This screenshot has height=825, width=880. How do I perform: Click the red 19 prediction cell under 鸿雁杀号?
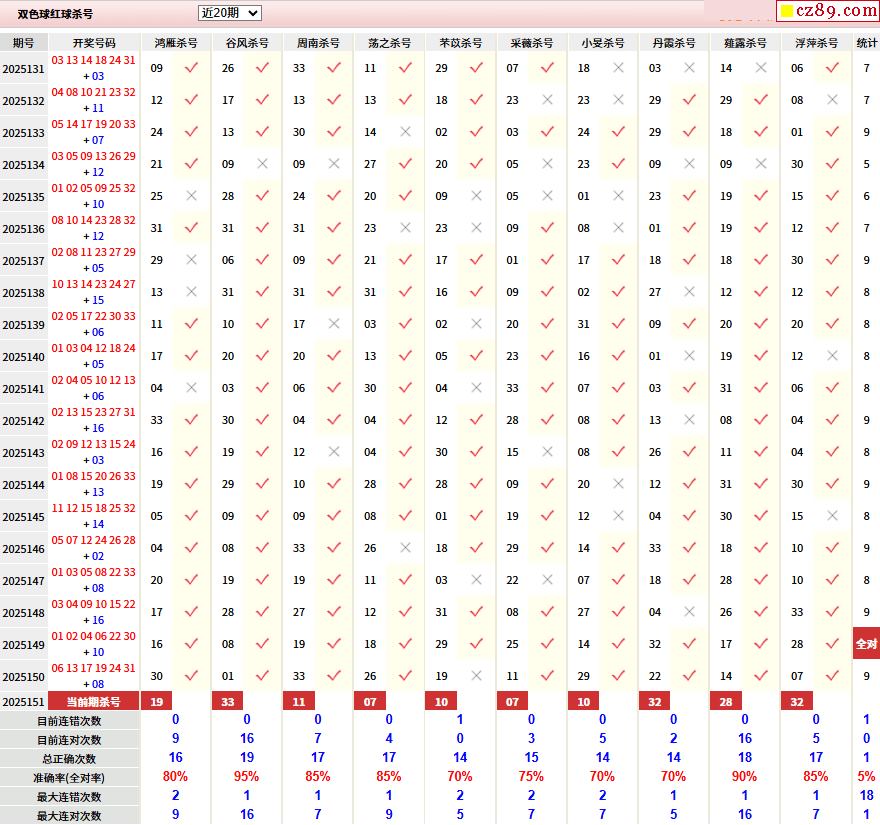point(157,702)
